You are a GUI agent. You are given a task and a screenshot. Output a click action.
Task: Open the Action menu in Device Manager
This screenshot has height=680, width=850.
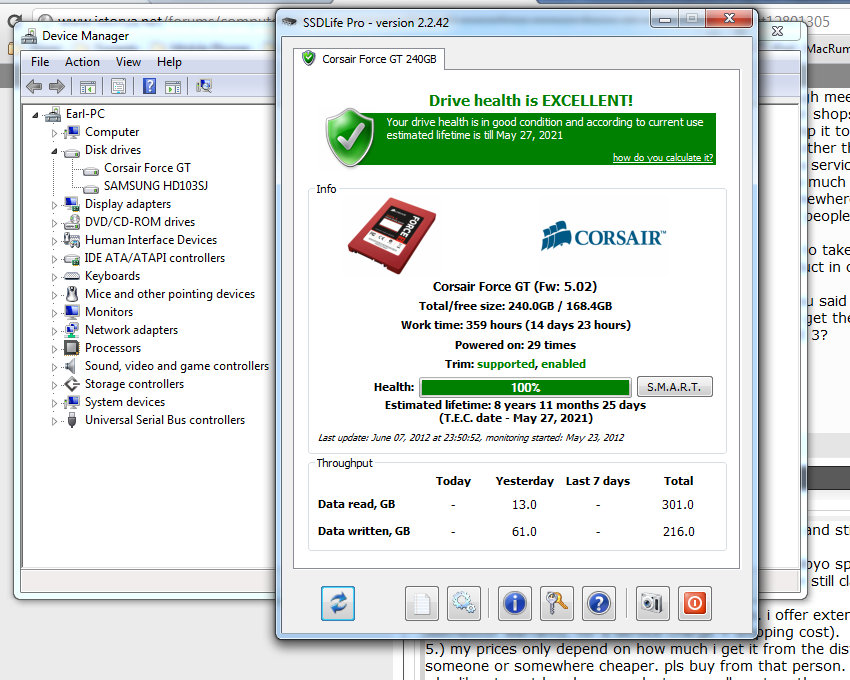pos(82,62)
